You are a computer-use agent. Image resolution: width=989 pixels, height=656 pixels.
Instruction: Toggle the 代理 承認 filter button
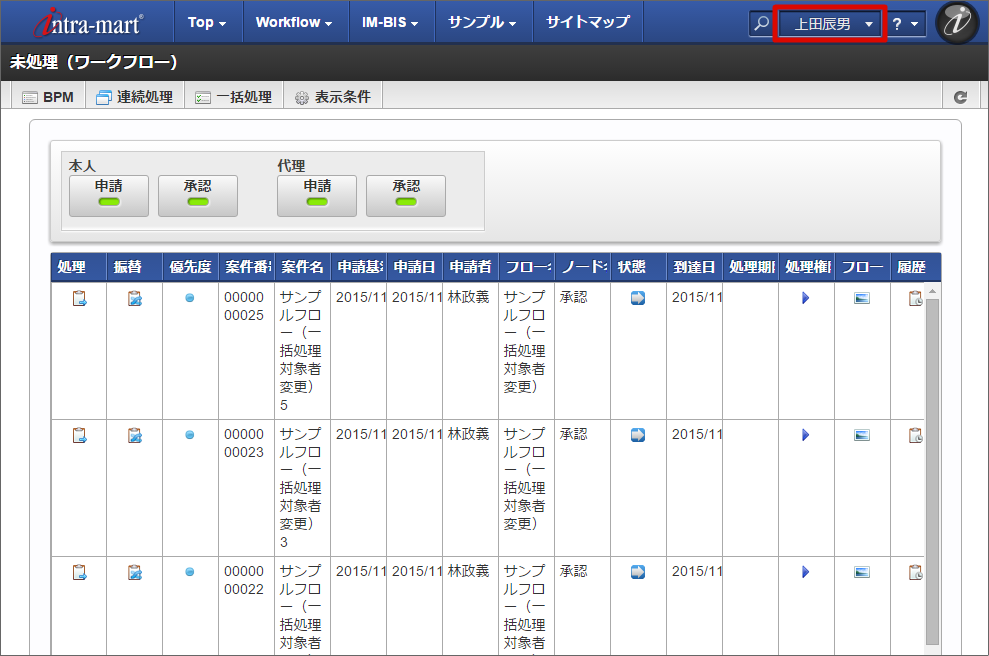(405, 195)
